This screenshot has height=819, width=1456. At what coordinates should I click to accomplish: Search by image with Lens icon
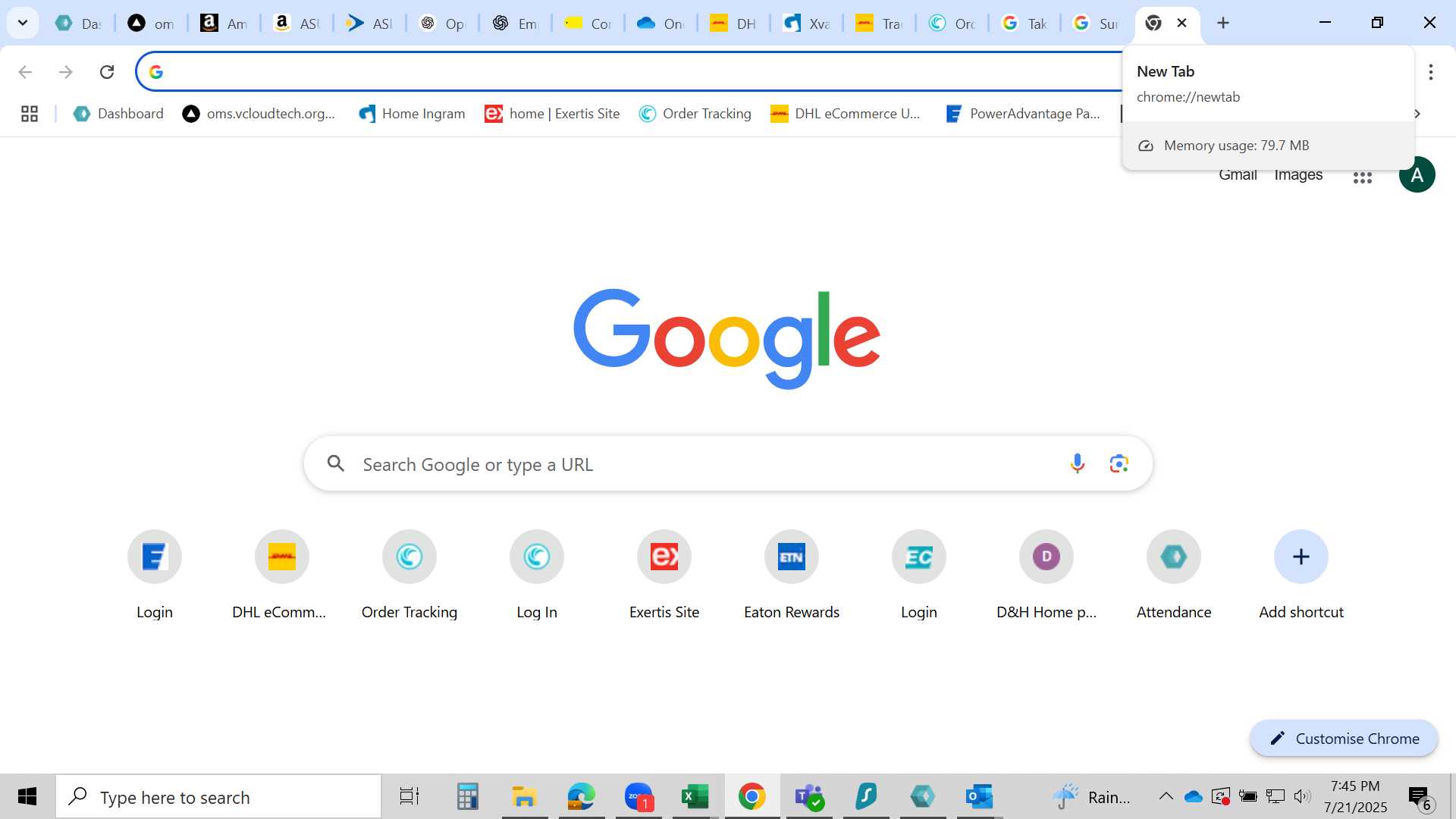click(x=1119, y=463)
